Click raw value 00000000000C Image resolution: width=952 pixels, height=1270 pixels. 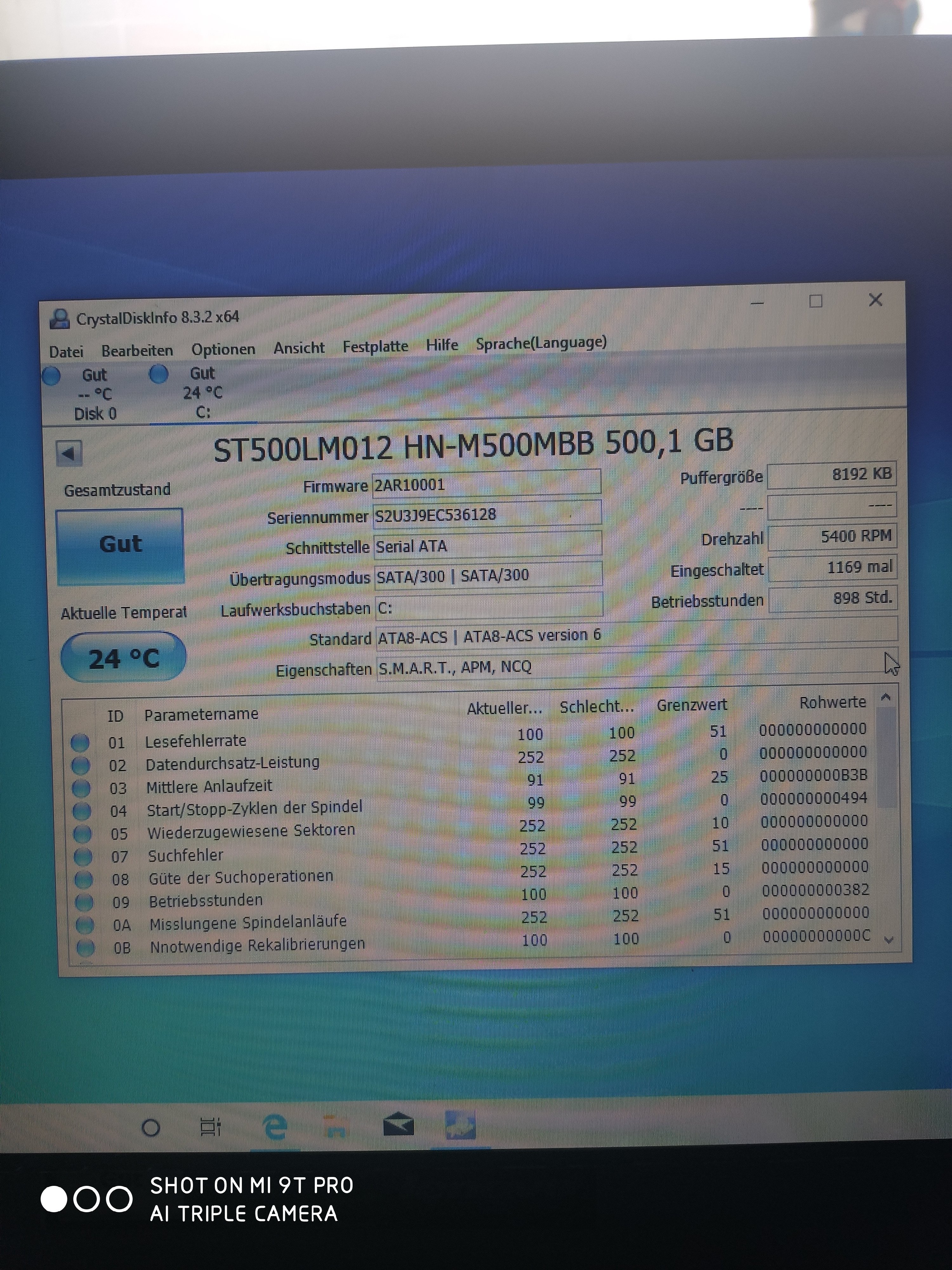(x=816, y=936)
